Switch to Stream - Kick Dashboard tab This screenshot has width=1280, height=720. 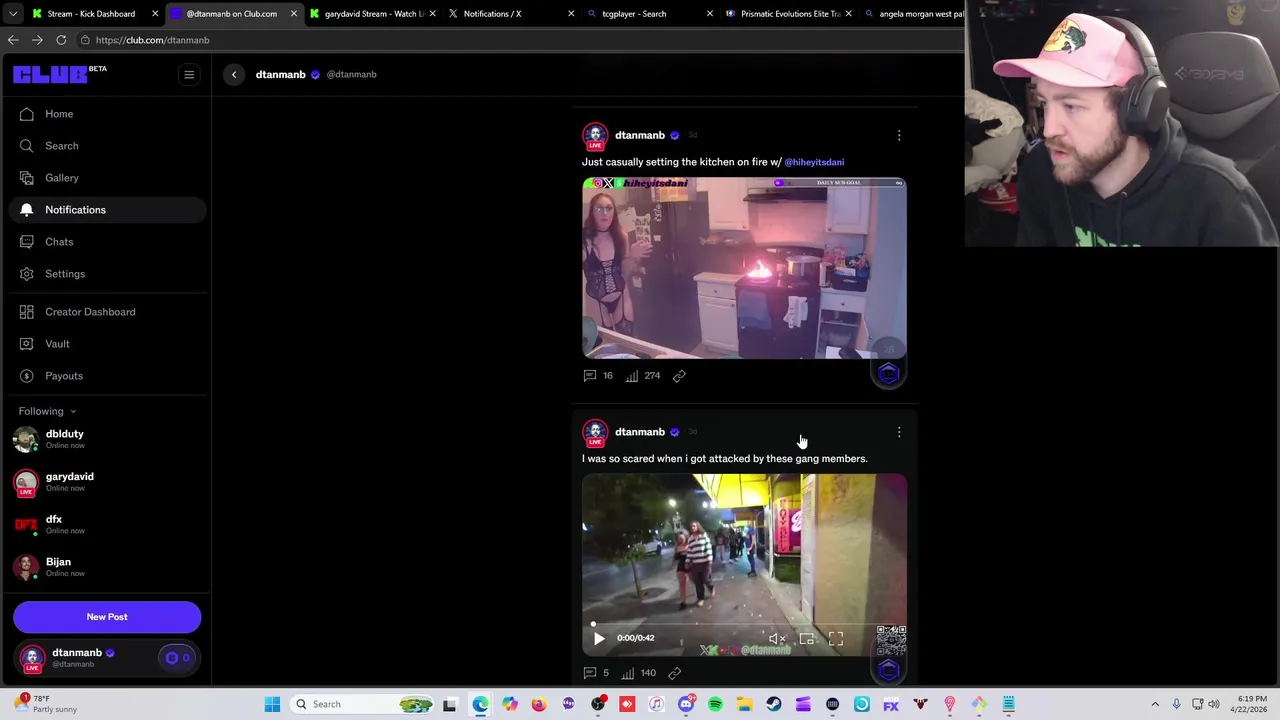click(91, 14)
